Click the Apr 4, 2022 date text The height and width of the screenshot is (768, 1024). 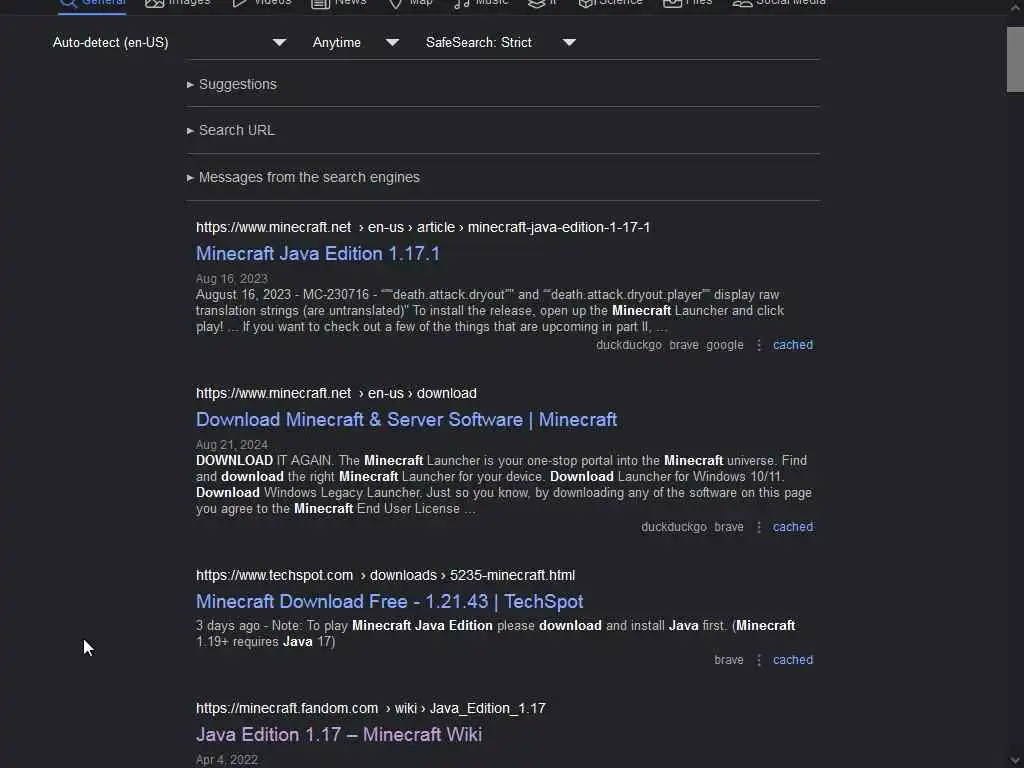pyautogui.click(x=227, y=760)
